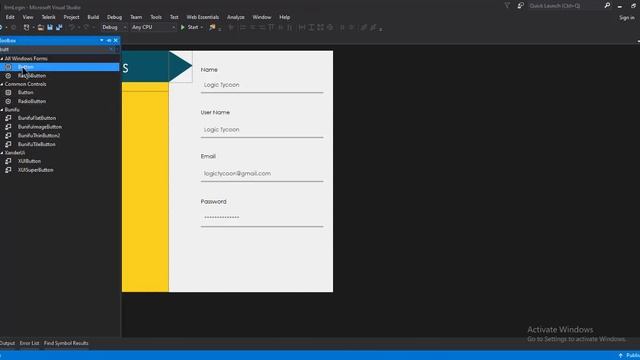Switch to the Error List tab
The width and height of the screenshot is (640, 360).
pos(29,343)
